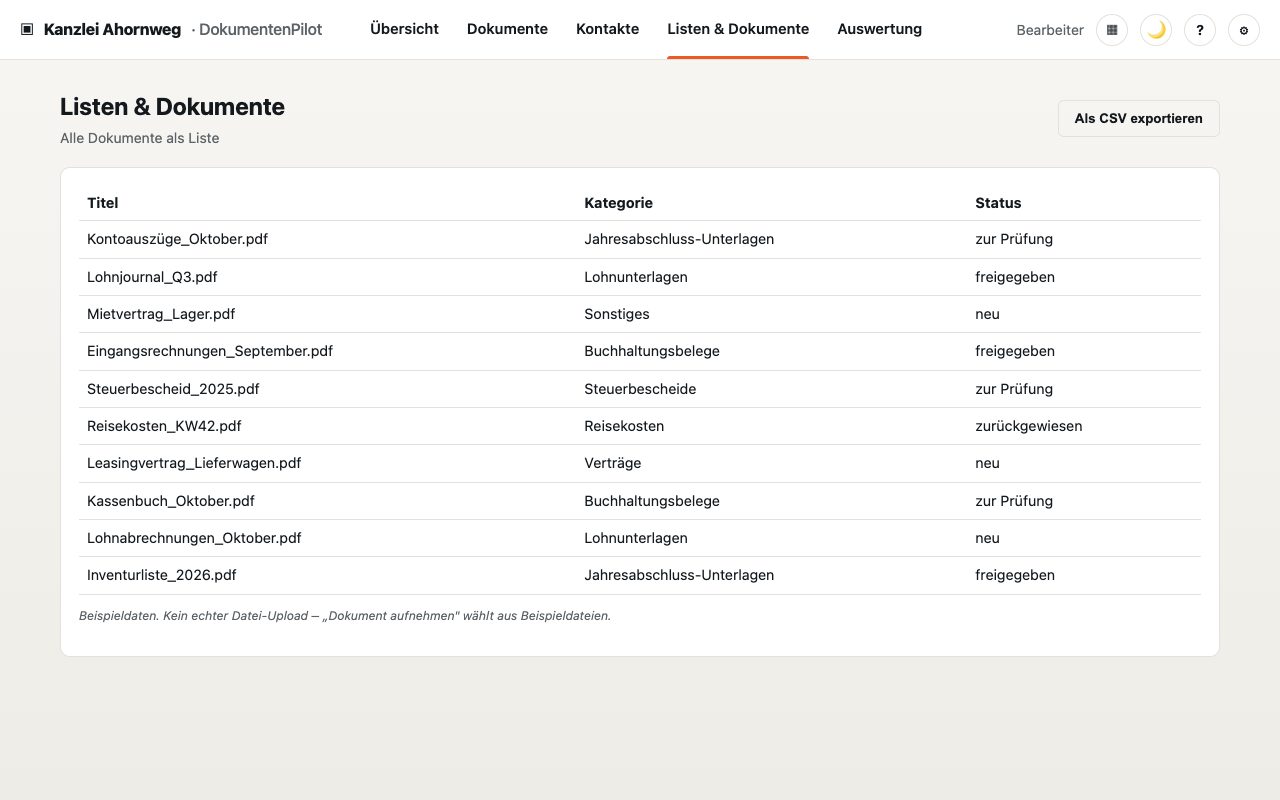
Task: Click the DokumentenPilot app name
Action: click(x=261, y=29)
